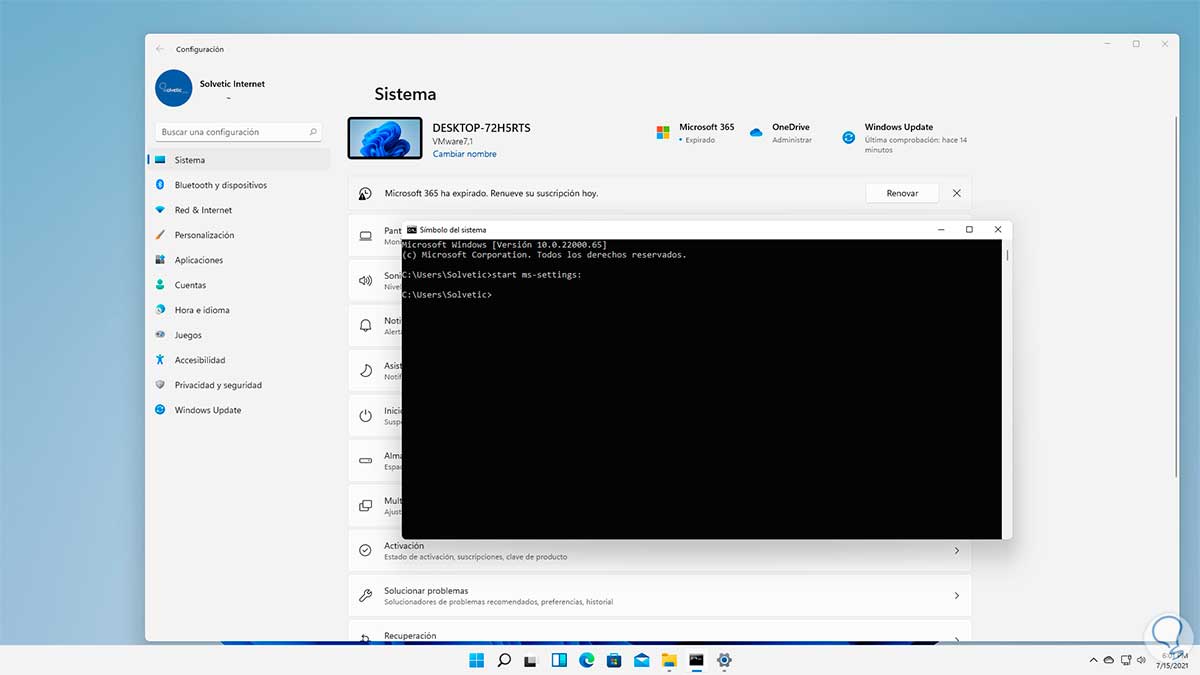Screen dimensions: 1200x675
Task: Open Task View from taskbar
Action: [x=532, y=660]
